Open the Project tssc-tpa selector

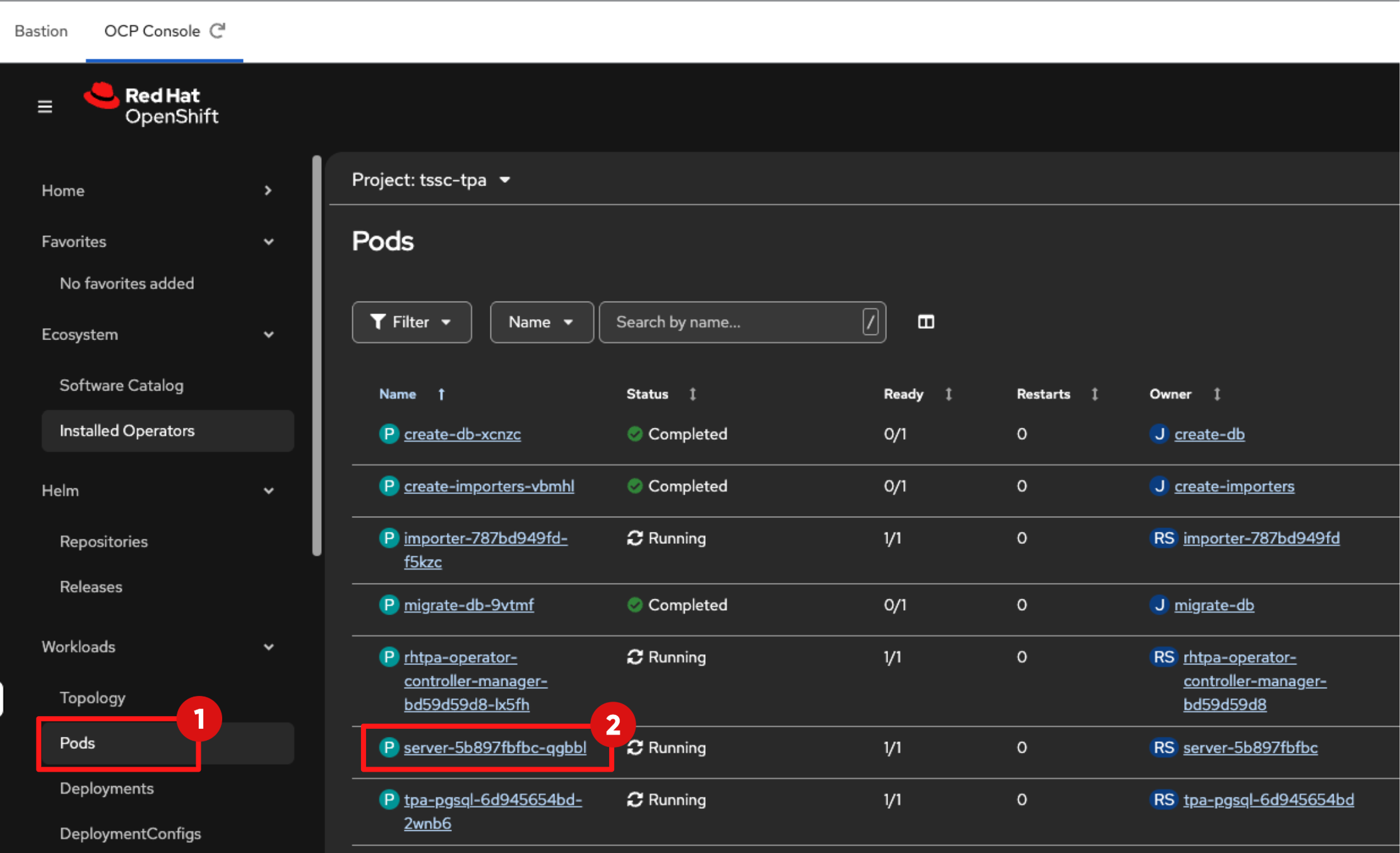pos(431,180)
